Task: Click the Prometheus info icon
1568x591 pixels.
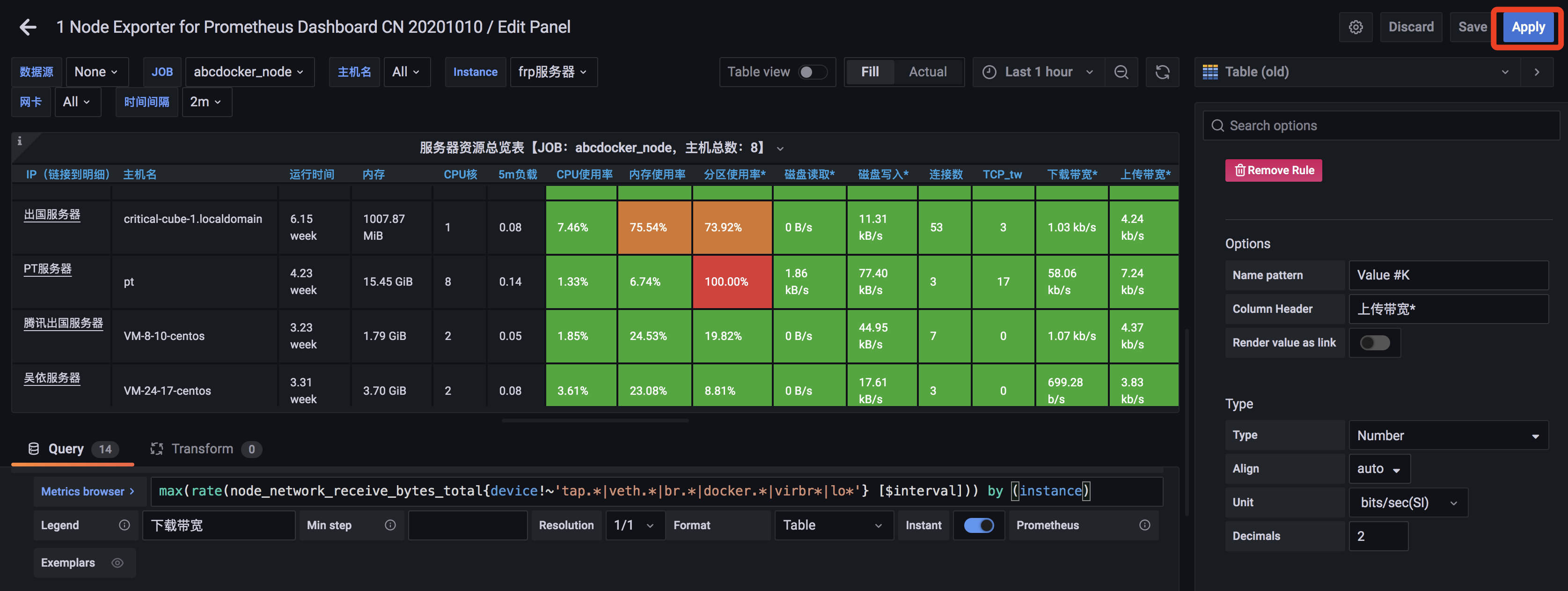Action: click(1144, 525)
